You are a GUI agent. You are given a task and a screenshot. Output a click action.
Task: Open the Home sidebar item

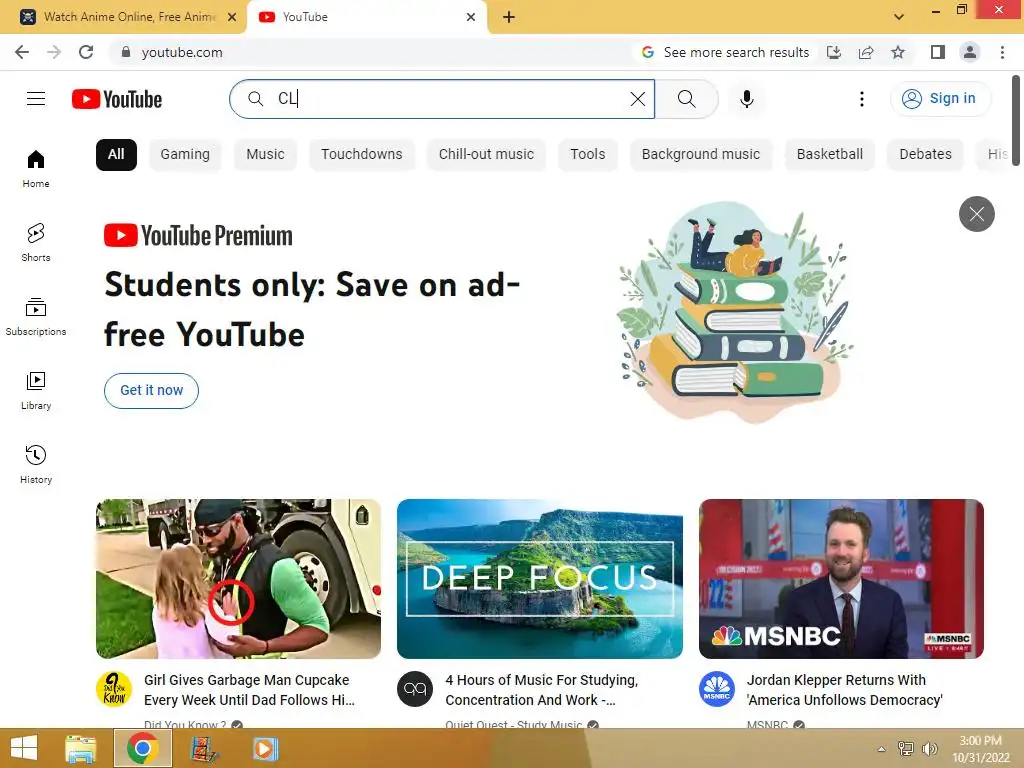click(x=36, y=168)
